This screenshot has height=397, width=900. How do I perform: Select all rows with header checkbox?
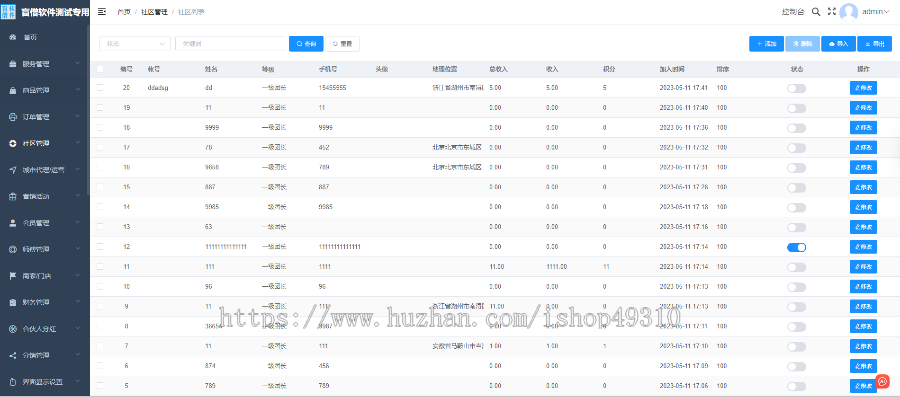point(100,69)
